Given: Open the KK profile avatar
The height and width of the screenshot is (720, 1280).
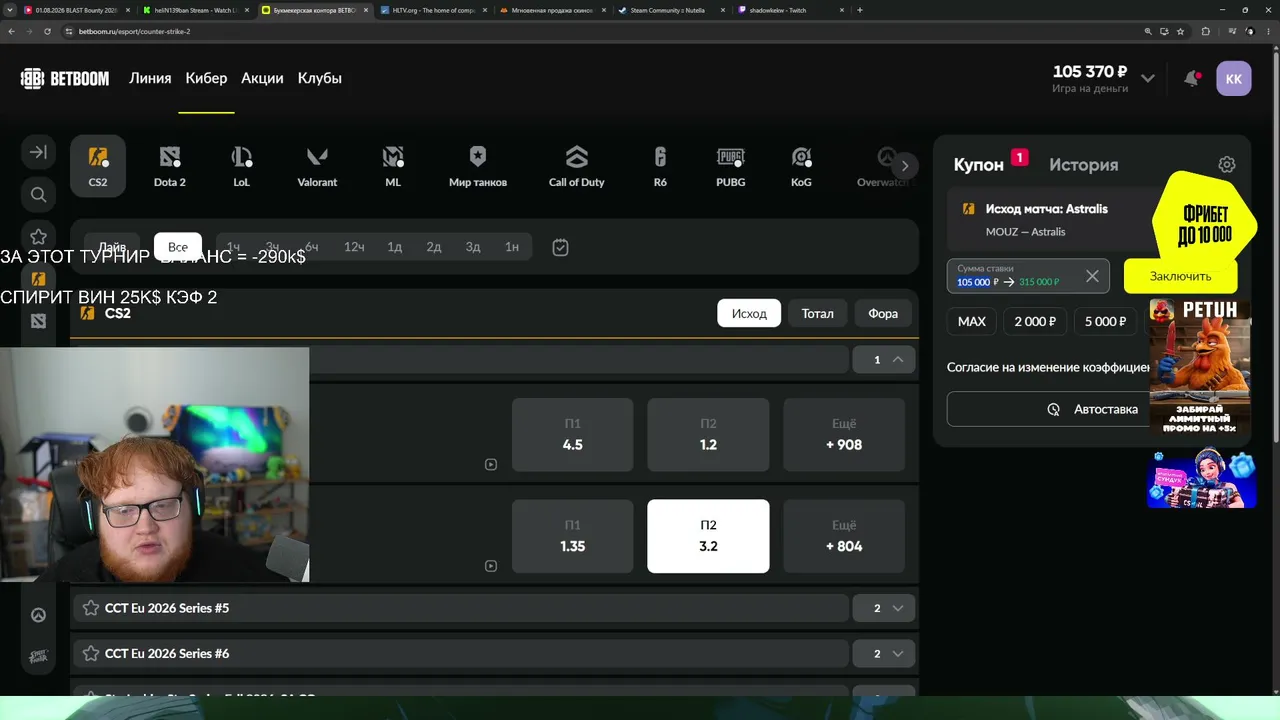Looking at the screenshot, I should (x=1233, y=79).
